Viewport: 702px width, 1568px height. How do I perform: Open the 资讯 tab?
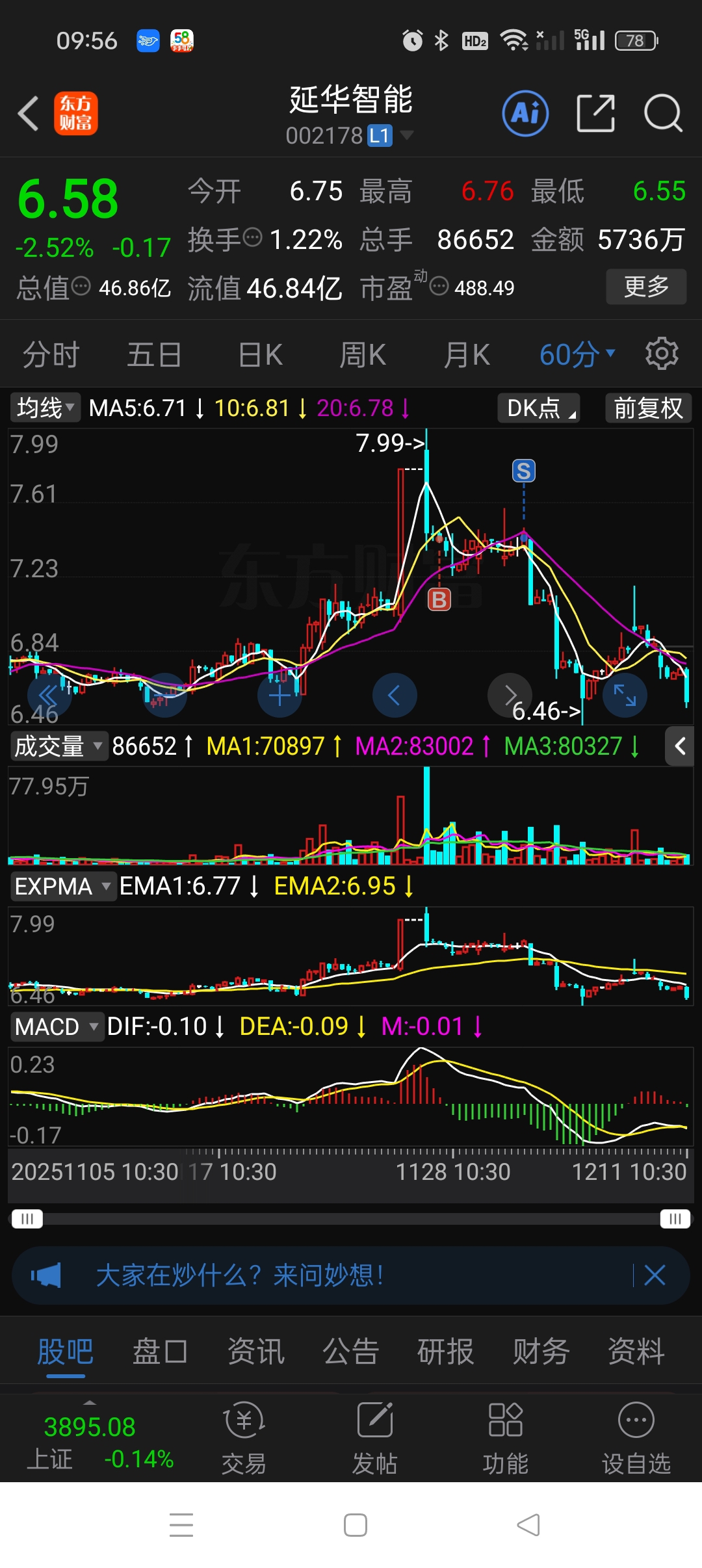click(x=255, y=1352)
